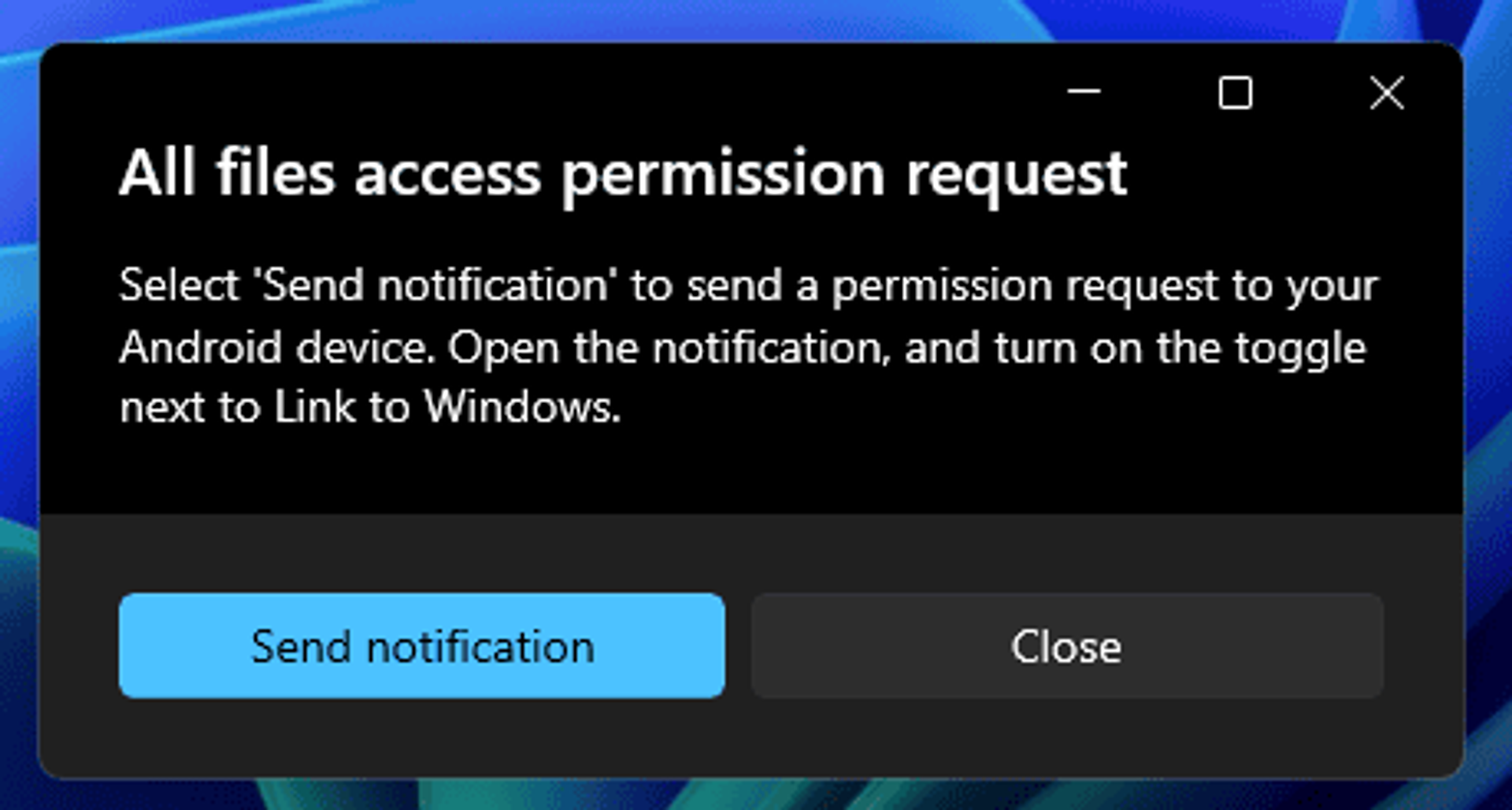Click the gray footer area below the buttons

[x=752, y=738]
